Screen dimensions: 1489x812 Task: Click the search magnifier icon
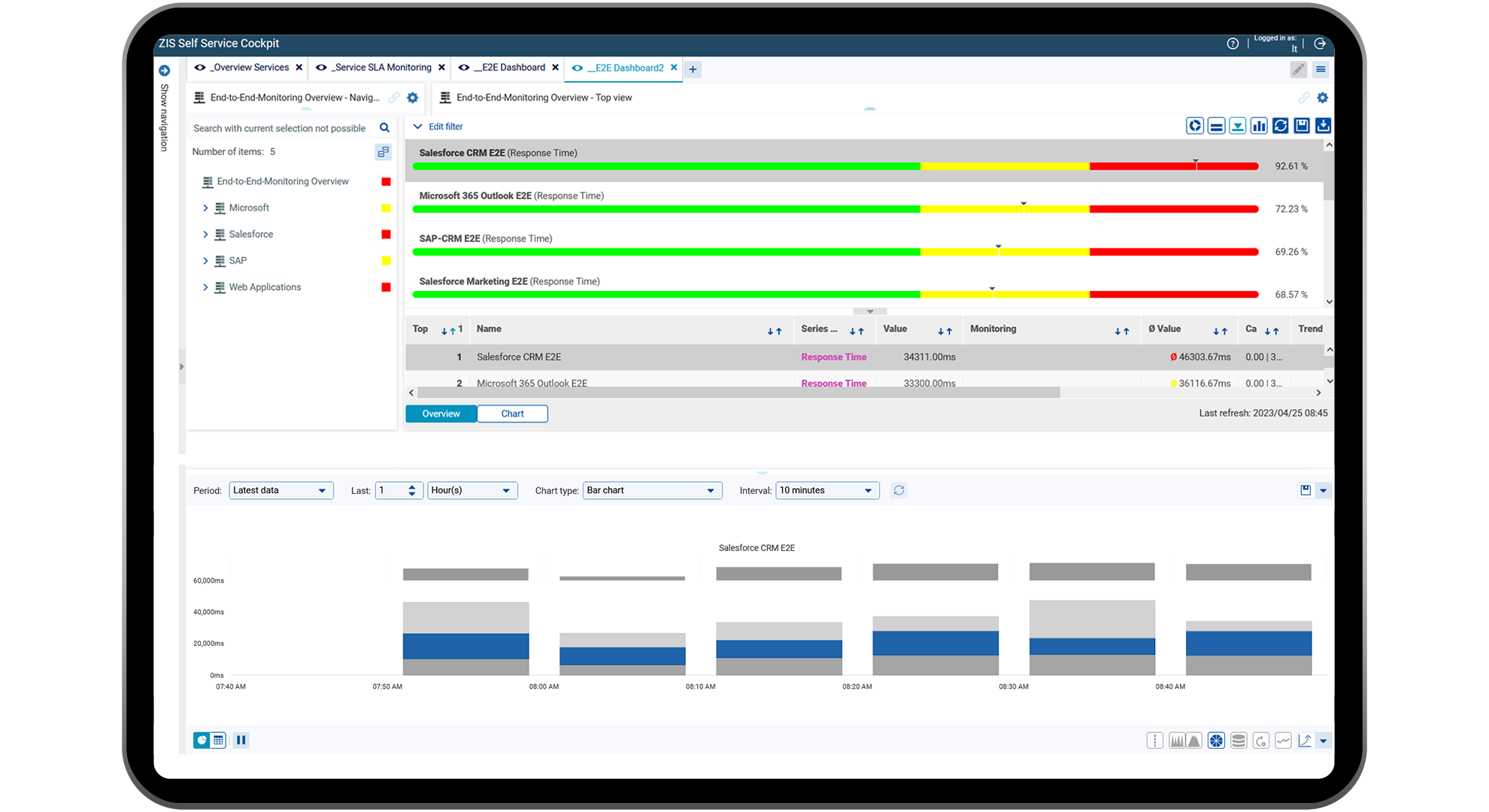click(384, 128)
